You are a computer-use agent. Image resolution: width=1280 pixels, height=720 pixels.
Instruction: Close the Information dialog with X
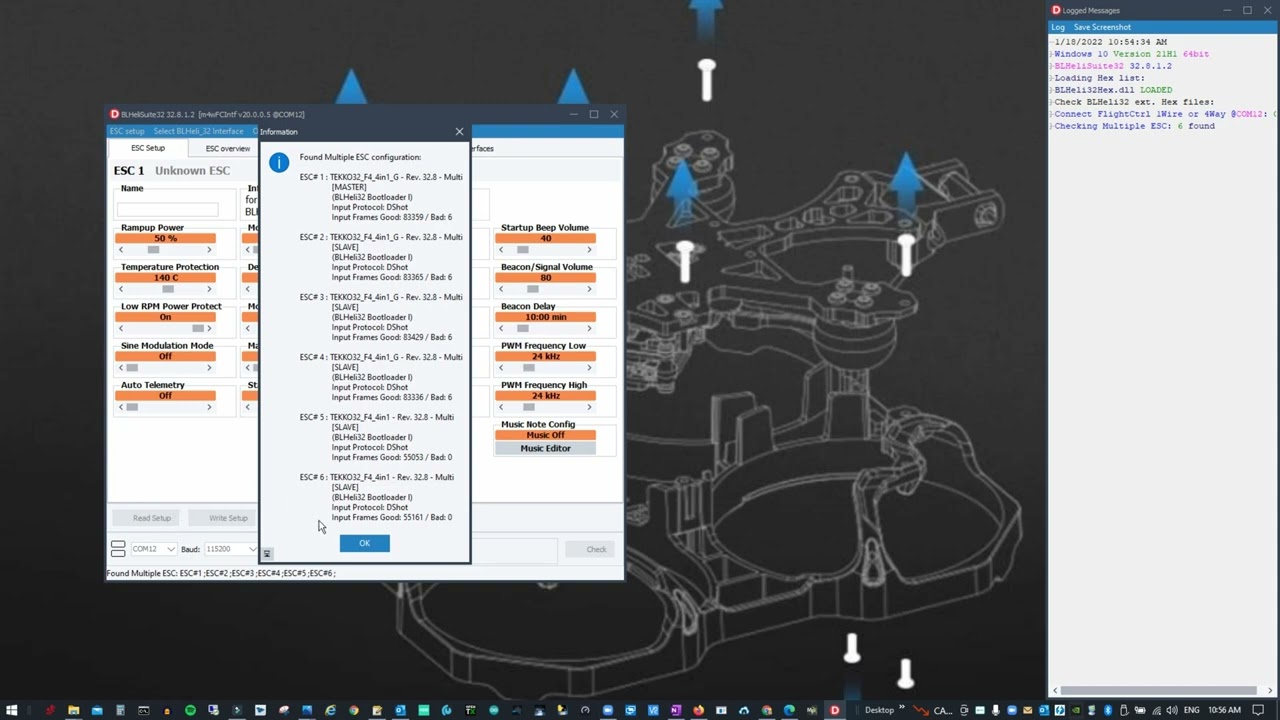[459, 131]
